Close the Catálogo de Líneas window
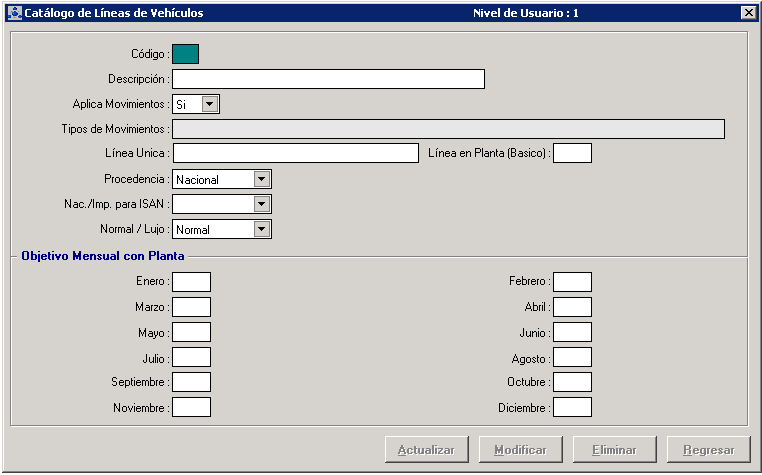 click(x=747, y=13)
